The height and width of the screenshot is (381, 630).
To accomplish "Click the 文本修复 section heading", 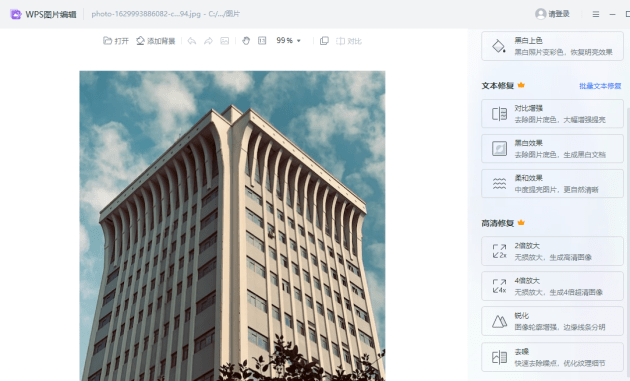I will click(x=497, y=86).
